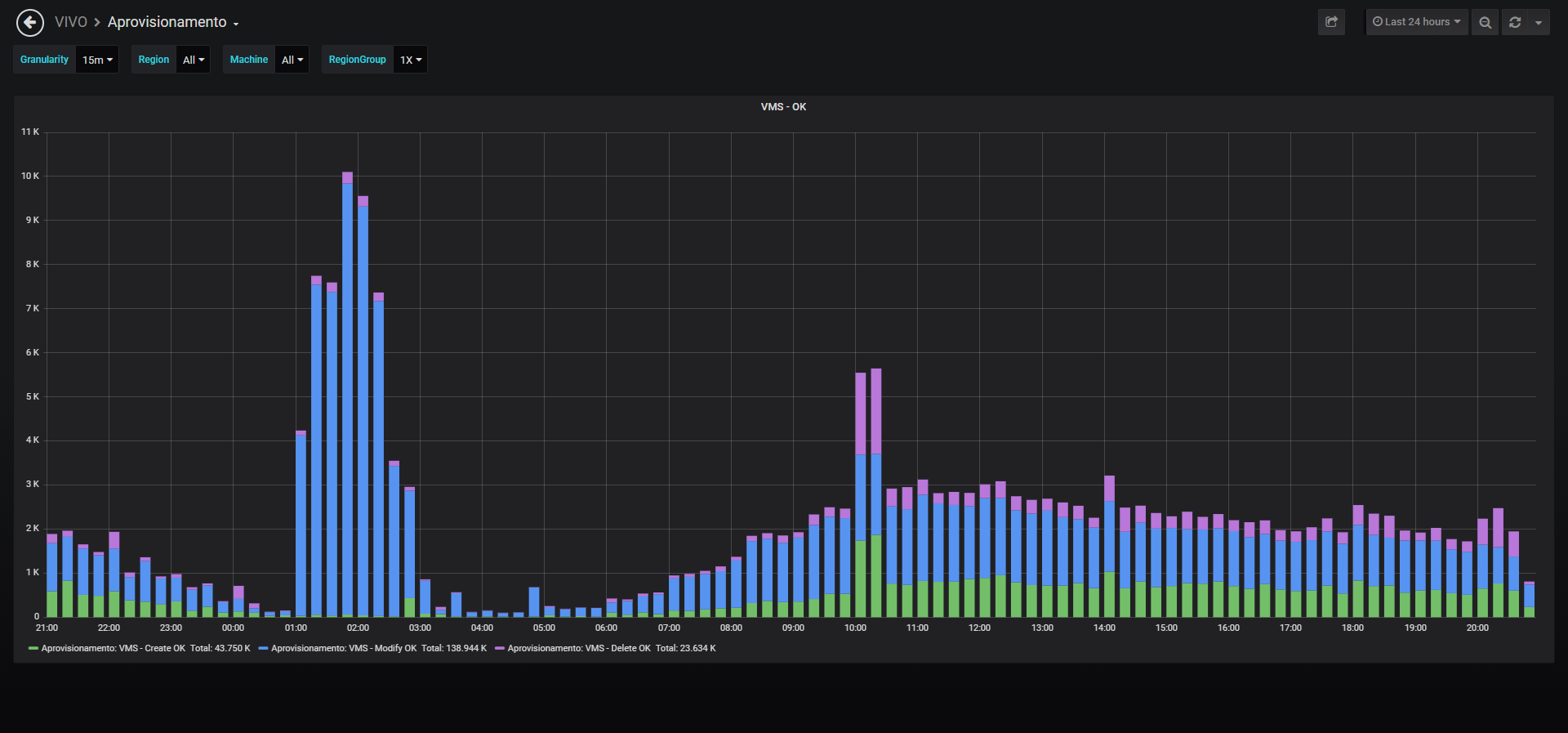This screenshot has height=733, width=1568.
Task: Click the 5 K y-axis label
Action: [x=33, y=396]
